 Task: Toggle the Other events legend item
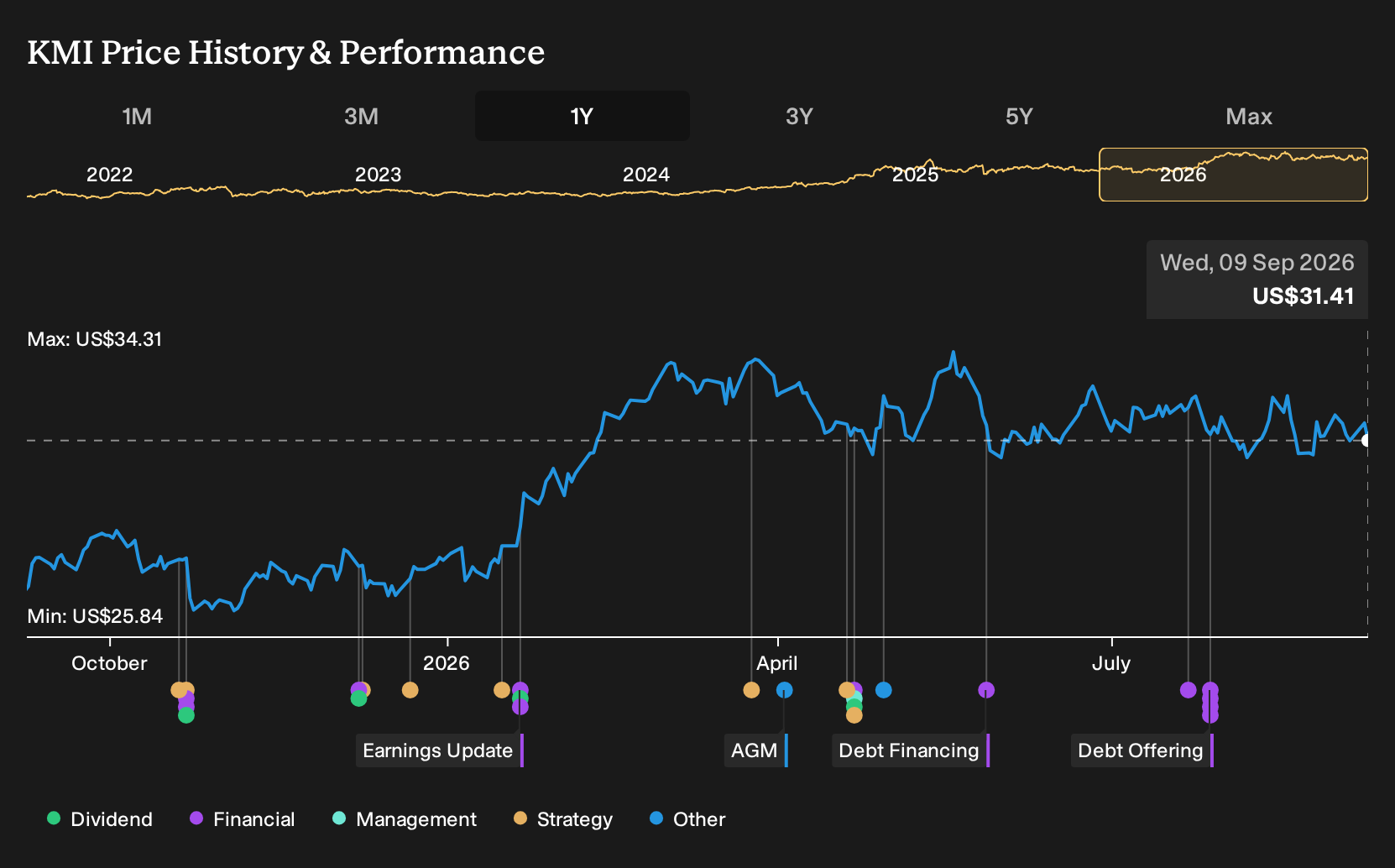[x=687, y=819]
